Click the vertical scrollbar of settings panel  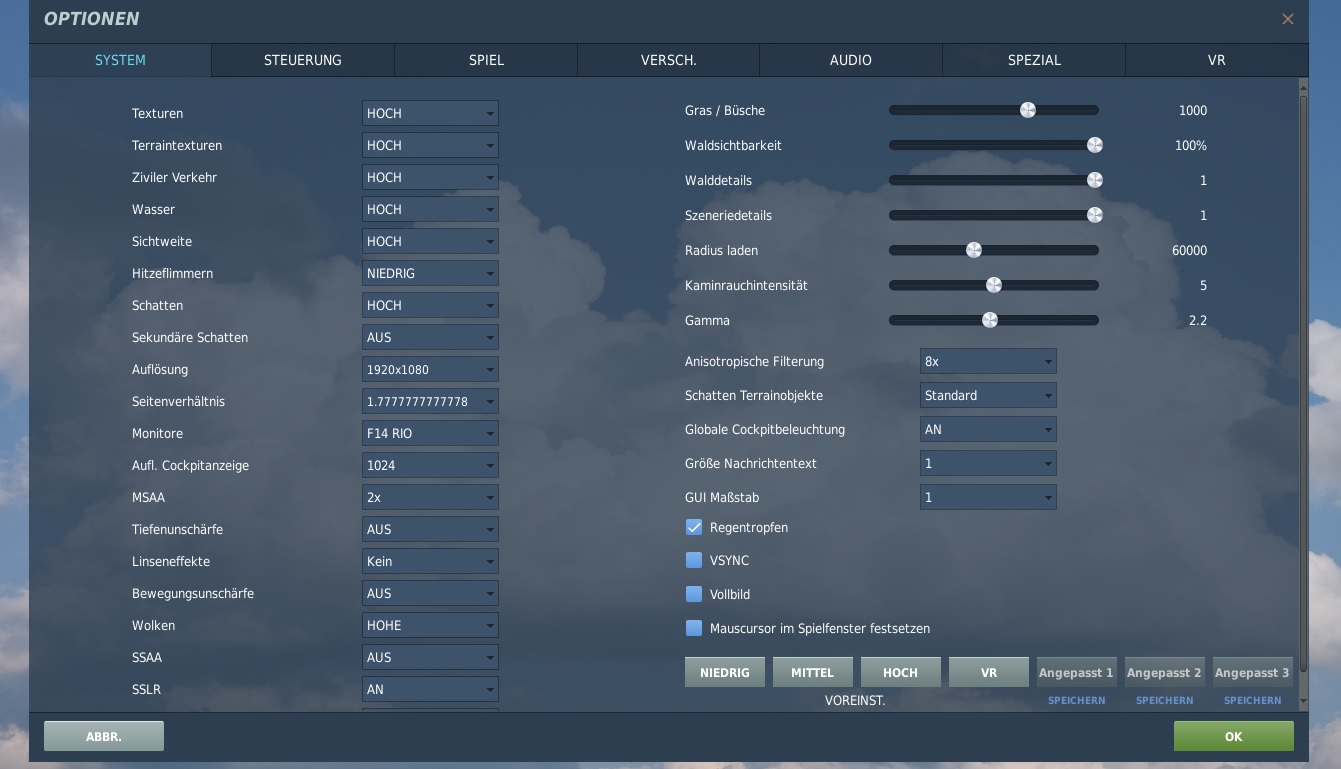point(1302,380)
